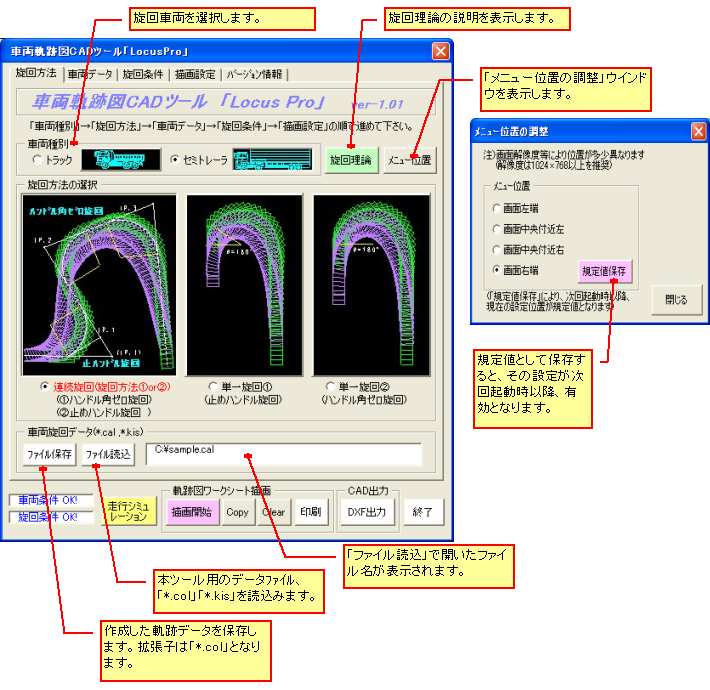Select 画面左端 in menu position window
This screenshot has height=690, width=710.
click(x=497, y=208)
